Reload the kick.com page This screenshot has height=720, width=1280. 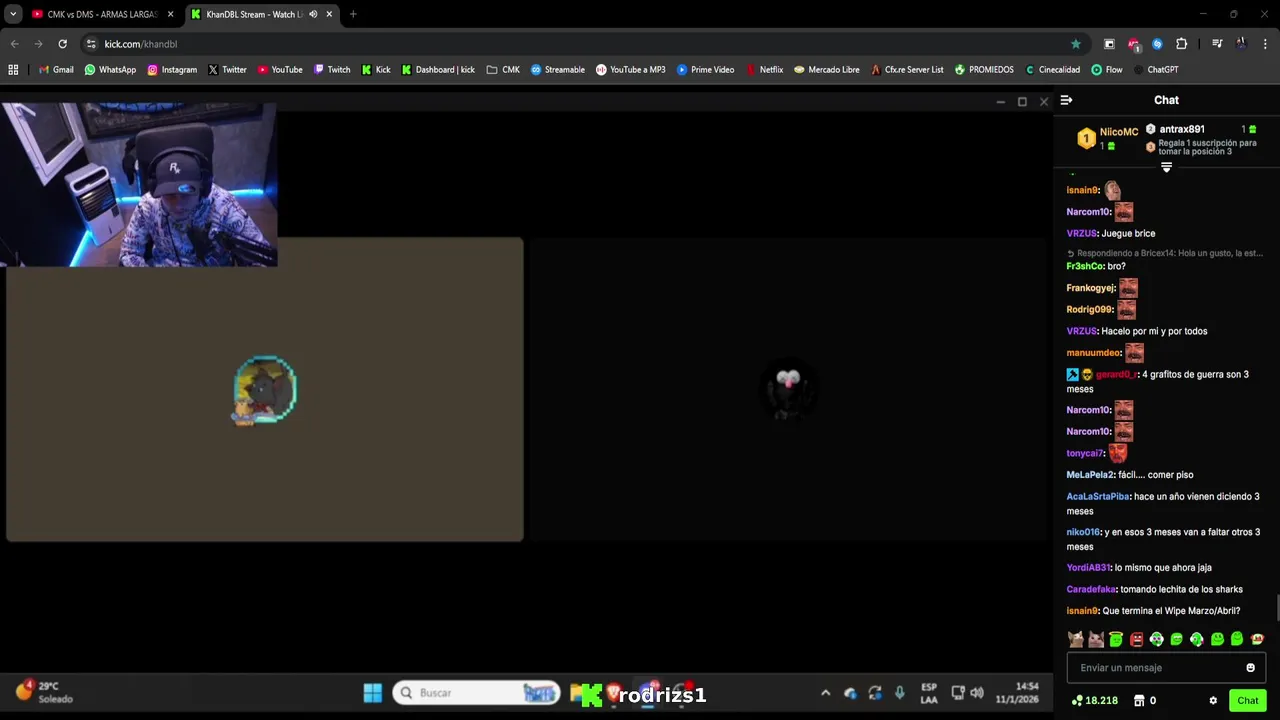coord(62,44)
